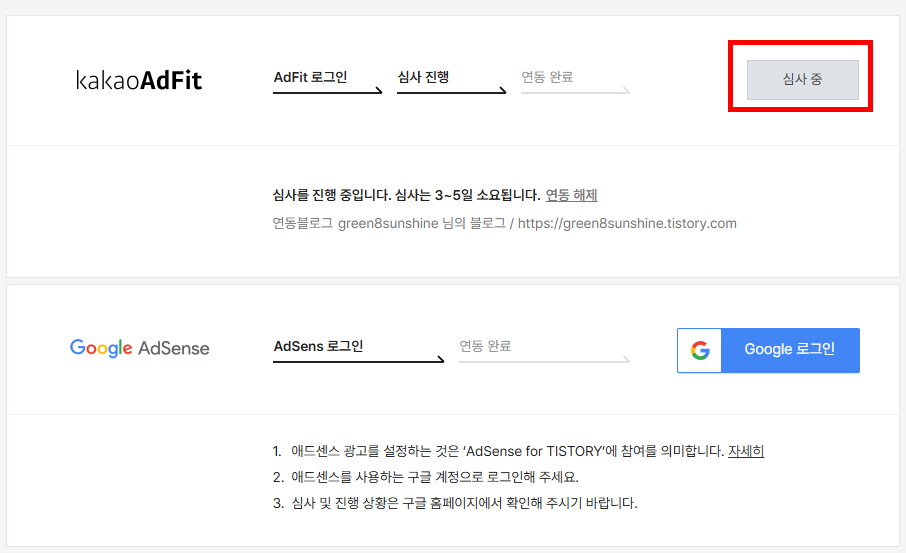This screenshot has height=553, width=906.
Task: Select the AdFit 로그인 step
Action: 328,81
